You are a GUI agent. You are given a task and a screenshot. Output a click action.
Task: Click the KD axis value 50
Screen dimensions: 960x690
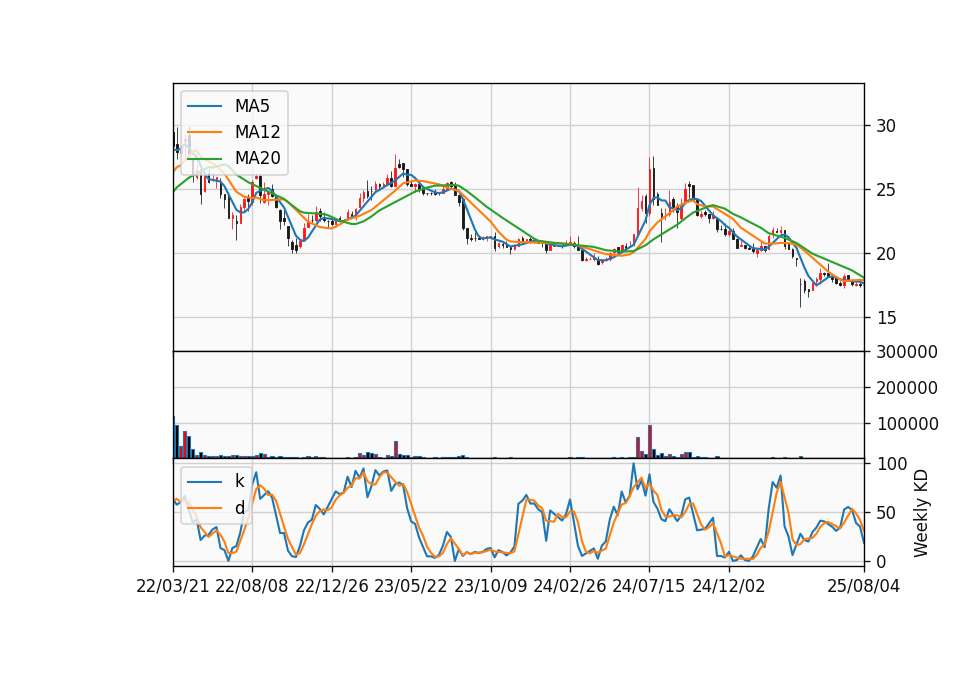[x=886, y=513]
